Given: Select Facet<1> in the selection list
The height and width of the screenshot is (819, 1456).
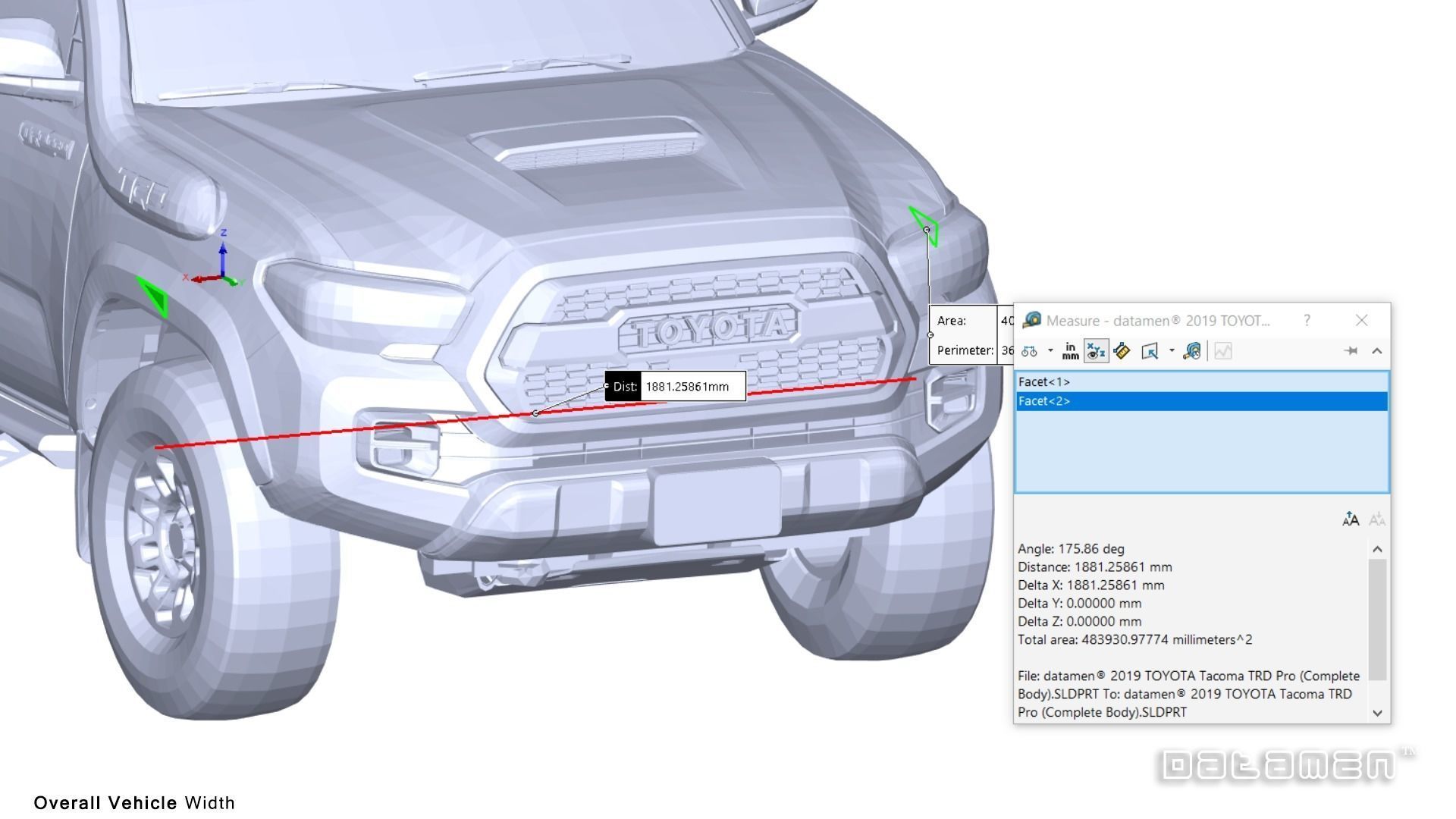Looking at the screenshot, I should click(x=1202, y=382).
